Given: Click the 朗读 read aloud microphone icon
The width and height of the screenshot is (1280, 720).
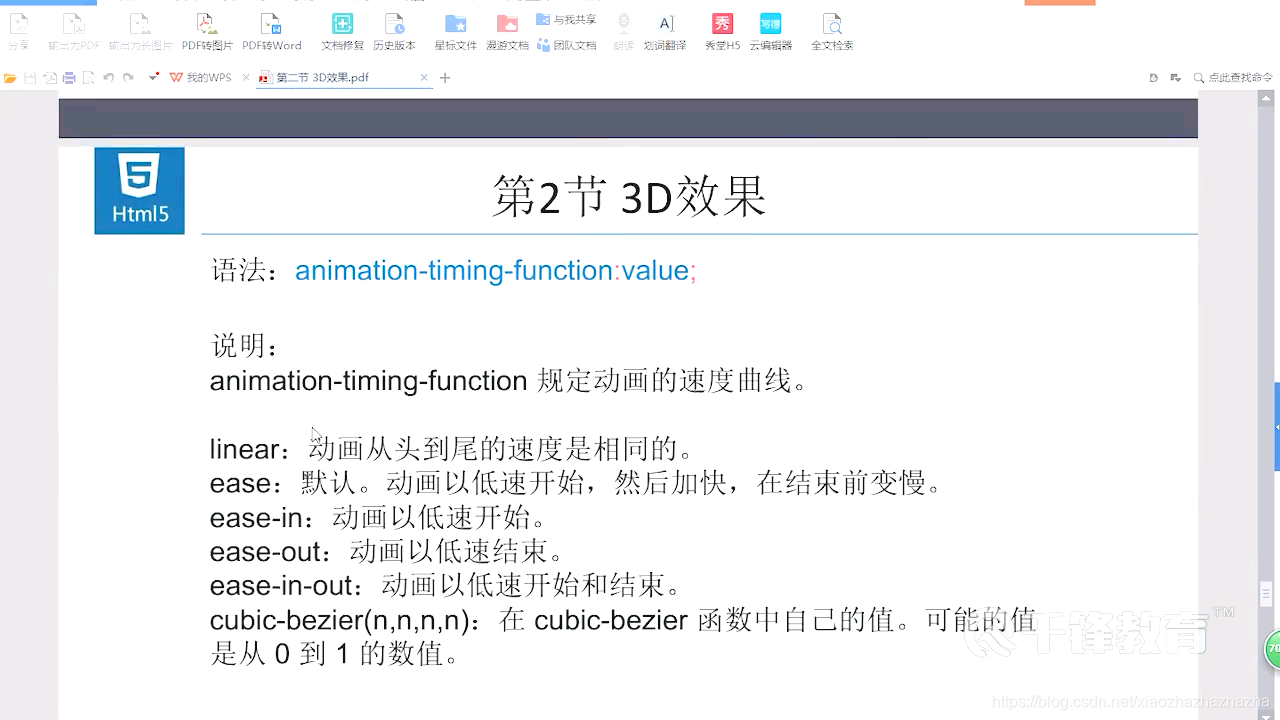Looking at the screenshot, I should click(x=623, y=31).
